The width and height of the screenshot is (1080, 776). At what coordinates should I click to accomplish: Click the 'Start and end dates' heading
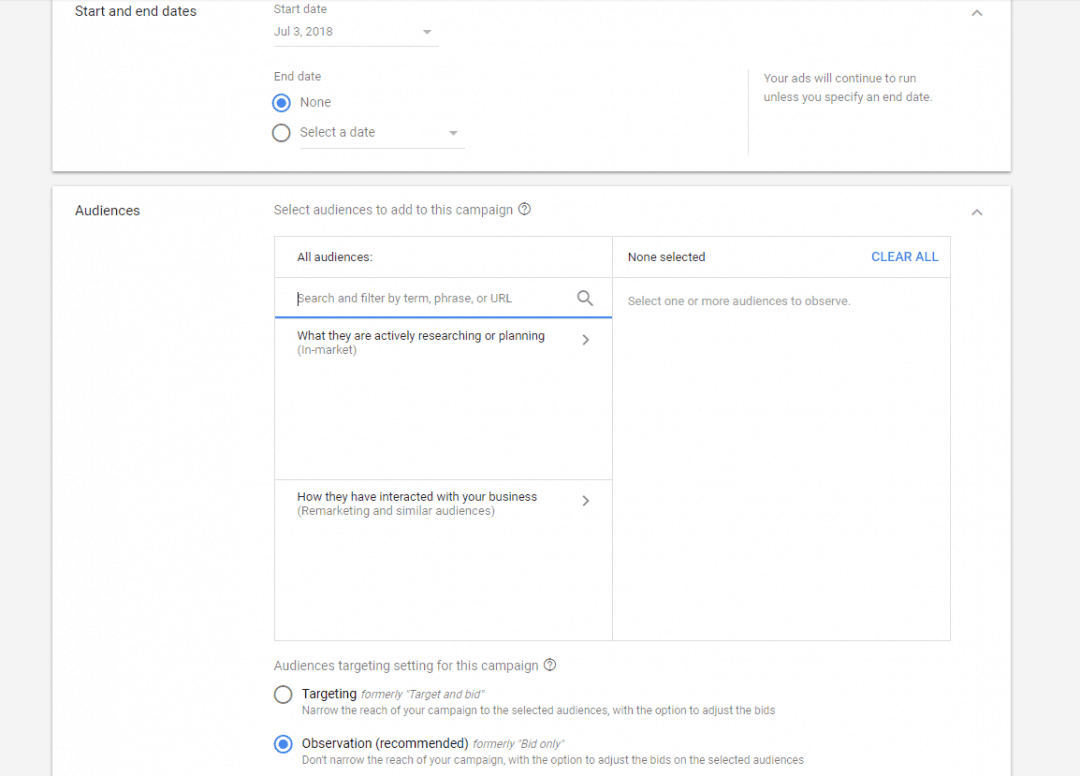(x=135, y=11)
